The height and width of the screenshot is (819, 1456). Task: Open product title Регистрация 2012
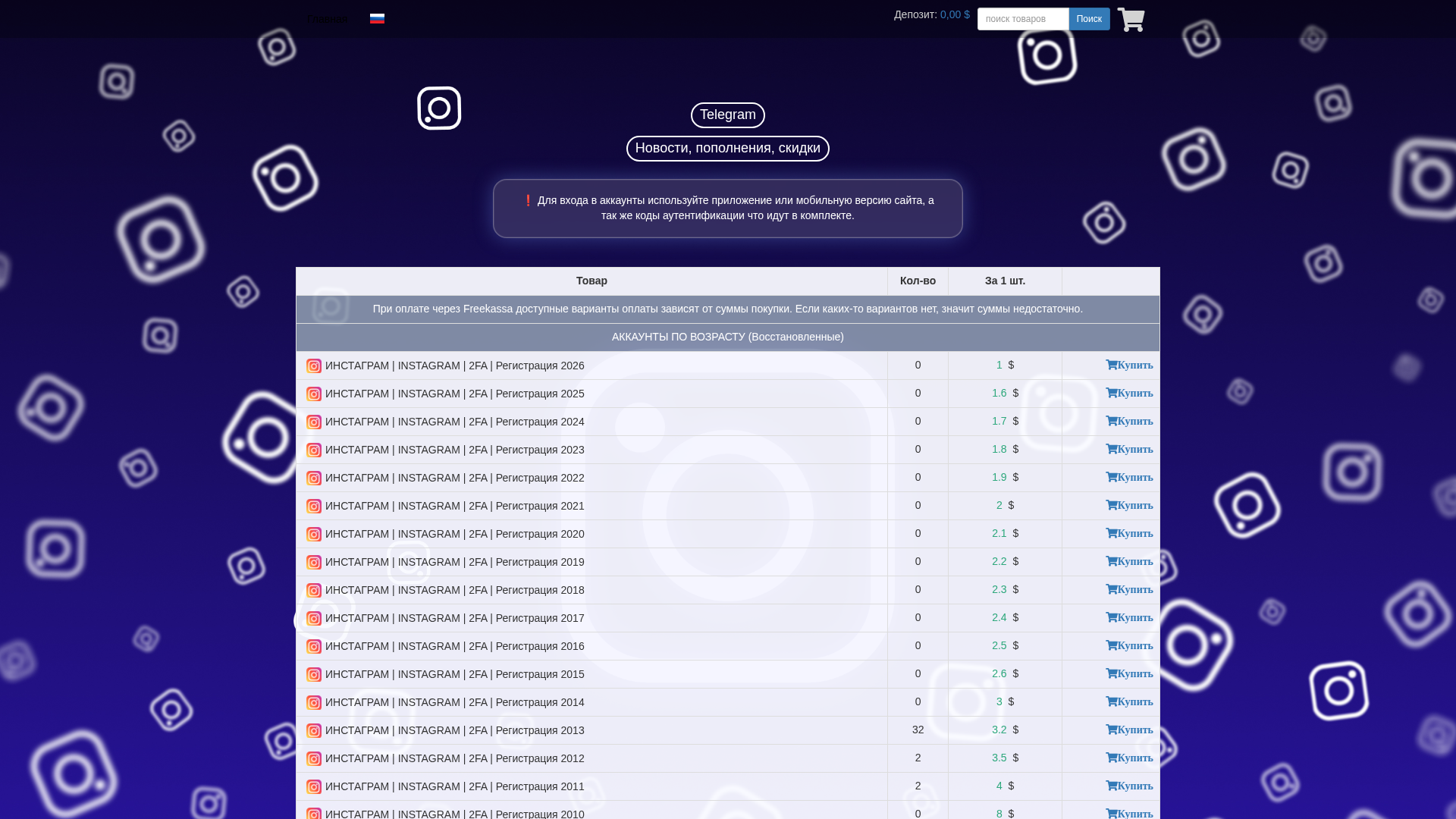[x=455, y=758]
